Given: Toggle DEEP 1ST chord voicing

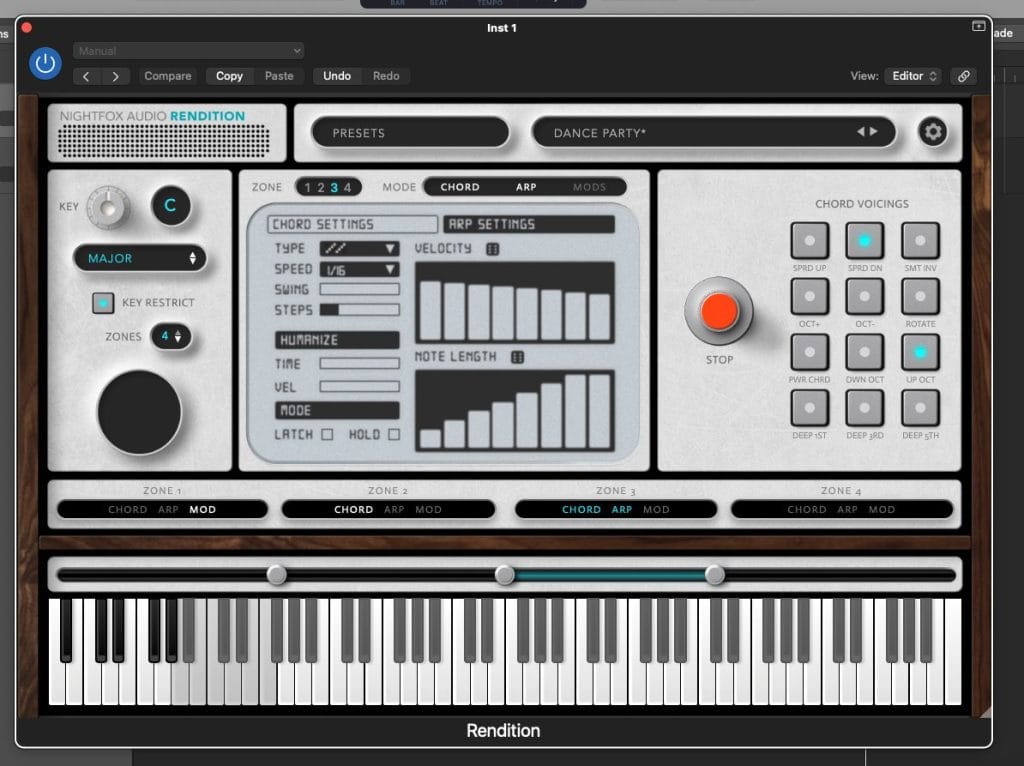Looking at the screenshot, I should (809, 407).
